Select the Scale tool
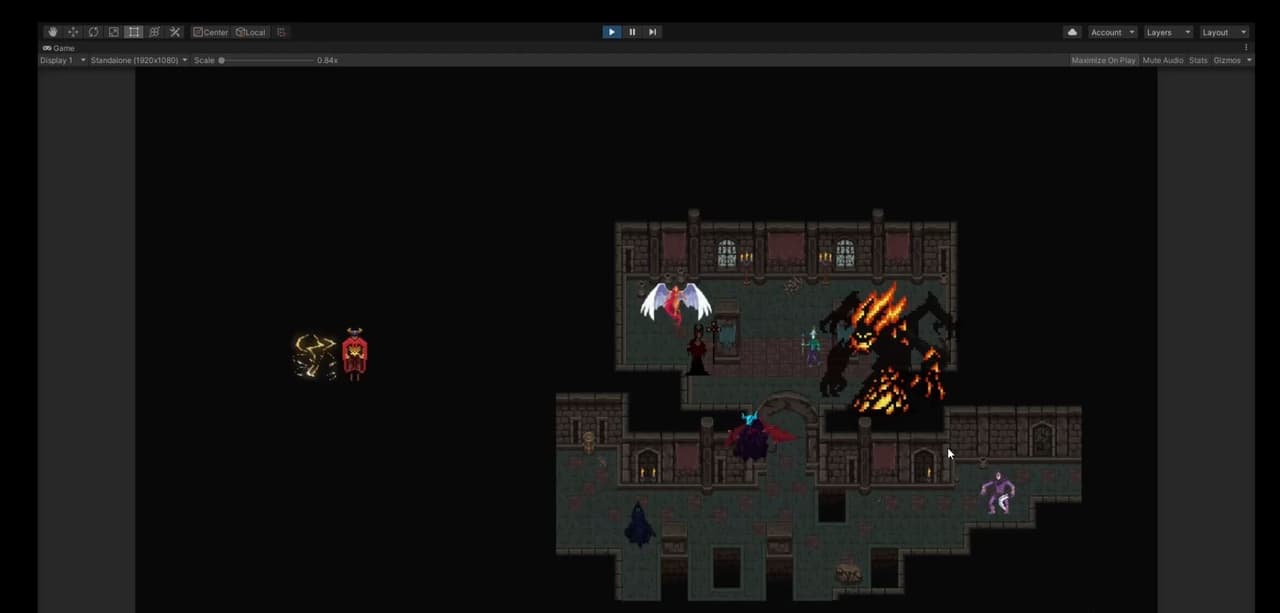The width and height of the screenshot is (1280, 613). (x=113, y=32)
